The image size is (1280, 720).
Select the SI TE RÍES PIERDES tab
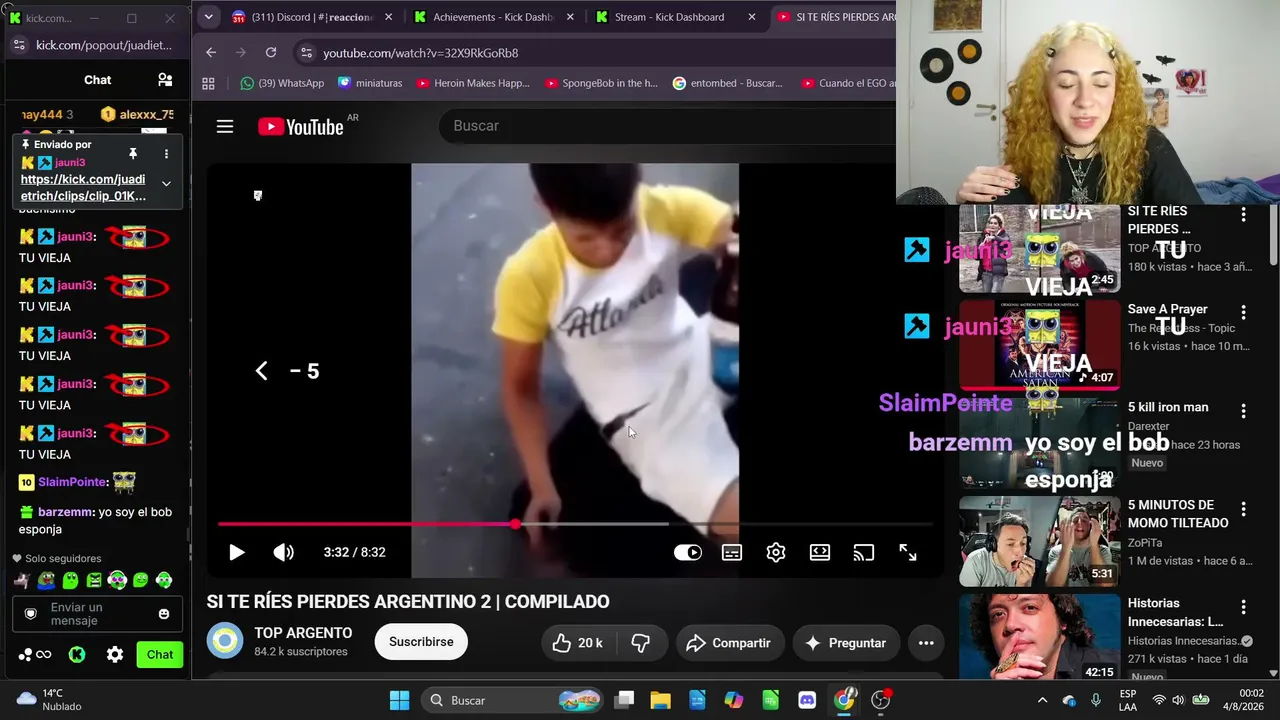click(x=835, y=17)
